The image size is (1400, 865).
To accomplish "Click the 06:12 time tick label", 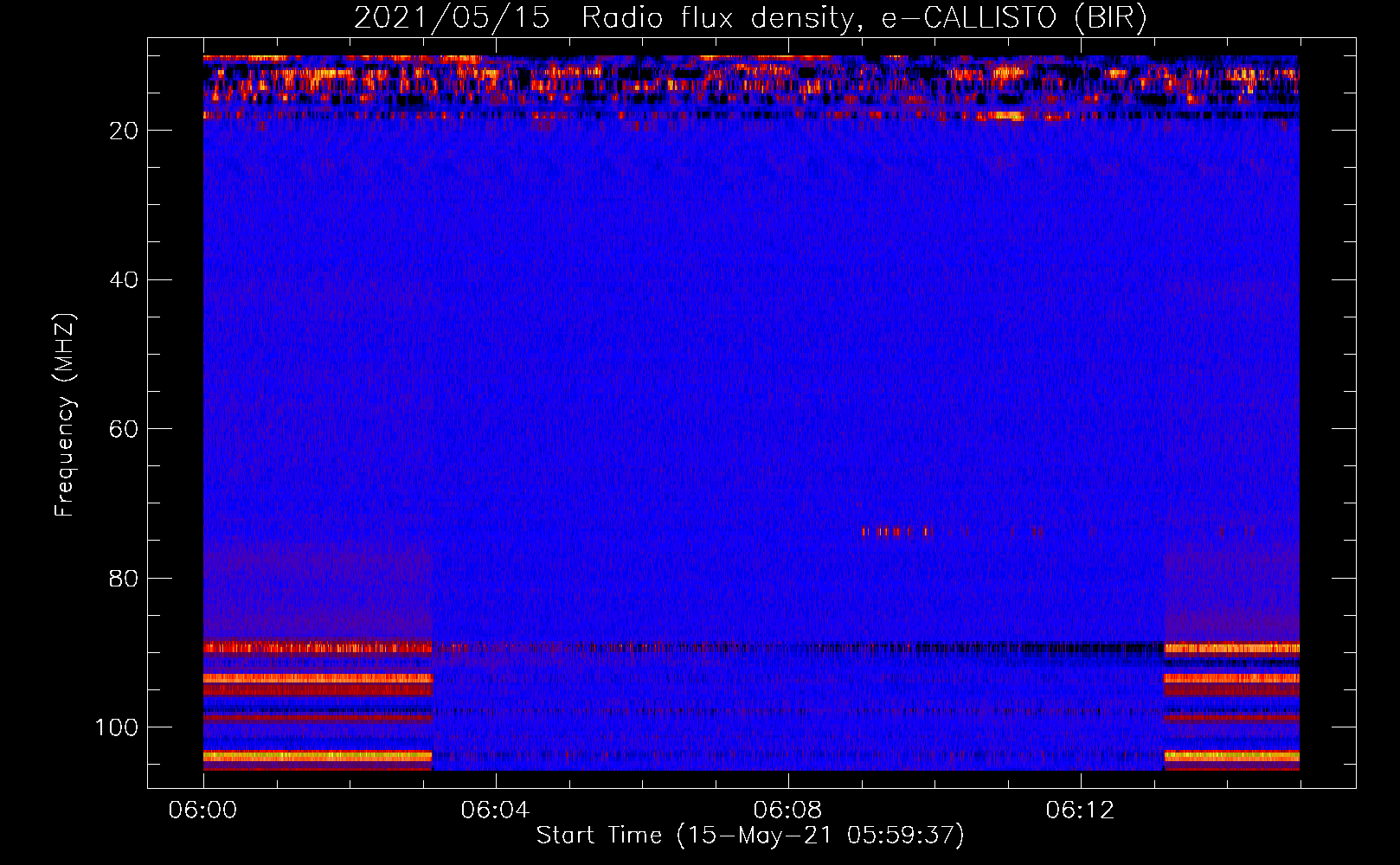I will [x=1080, y=810].
